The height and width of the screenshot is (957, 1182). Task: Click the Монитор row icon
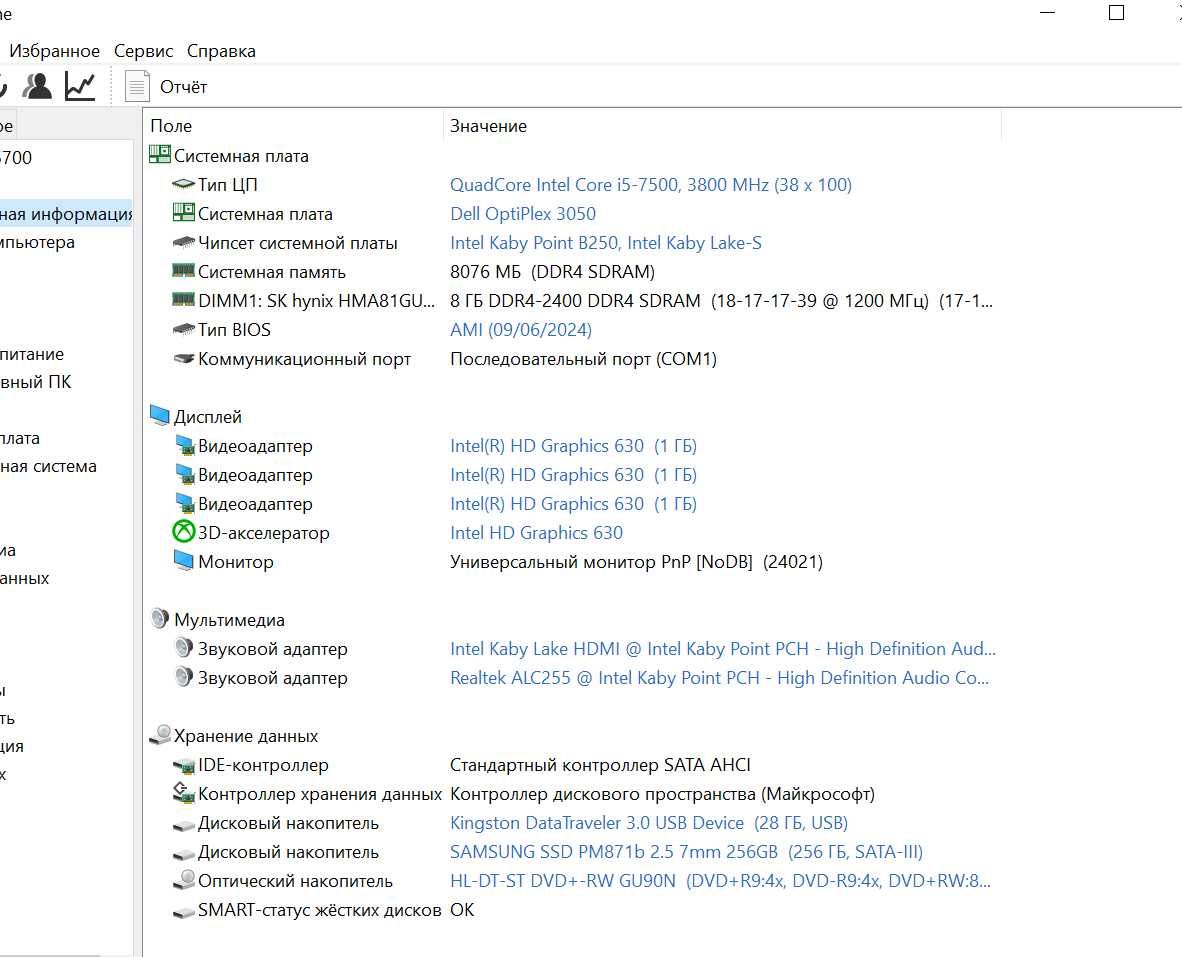click(183, 561)
